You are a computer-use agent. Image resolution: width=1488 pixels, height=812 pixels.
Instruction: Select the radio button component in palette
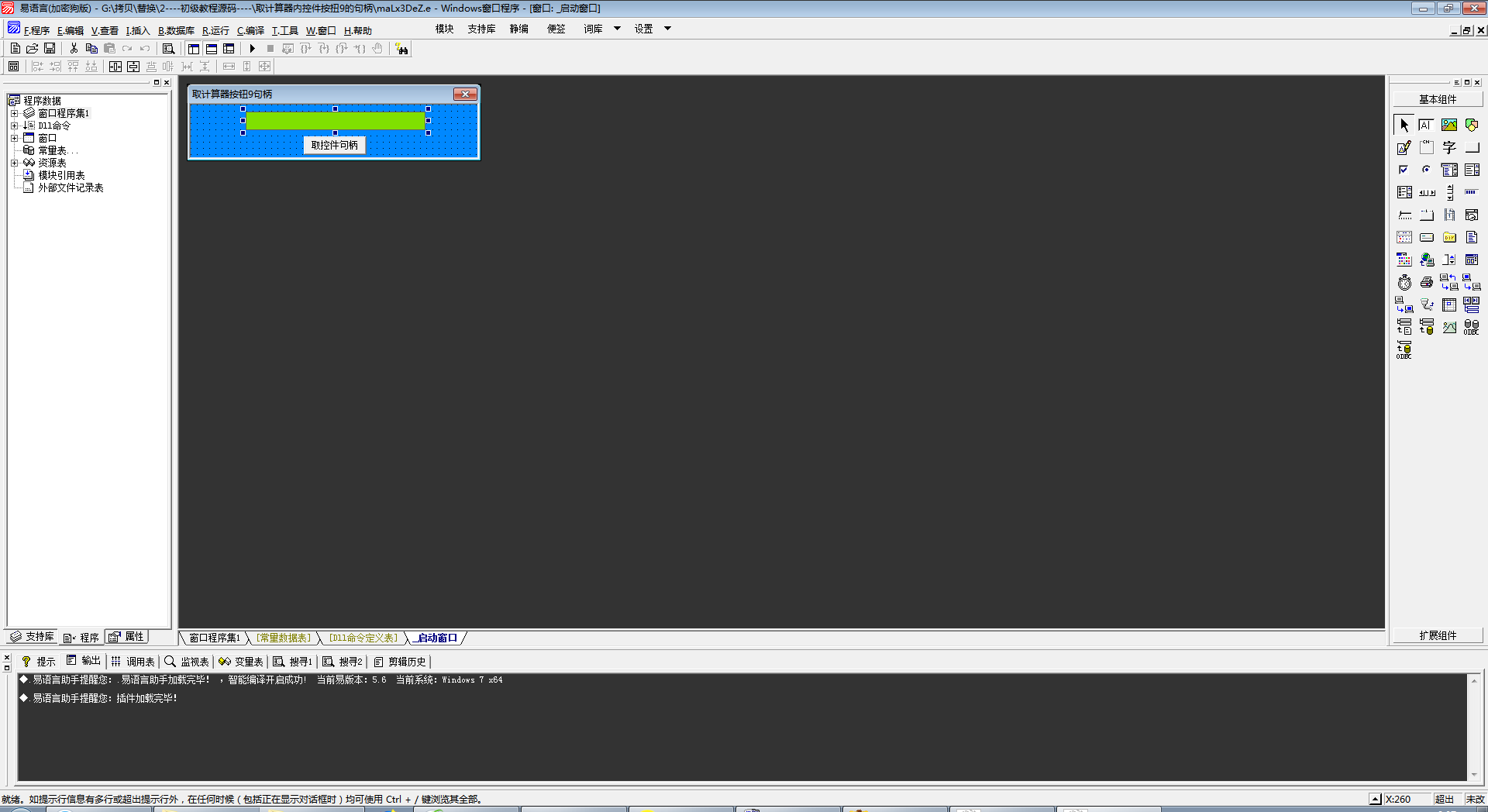click(x=1427, y=170)
